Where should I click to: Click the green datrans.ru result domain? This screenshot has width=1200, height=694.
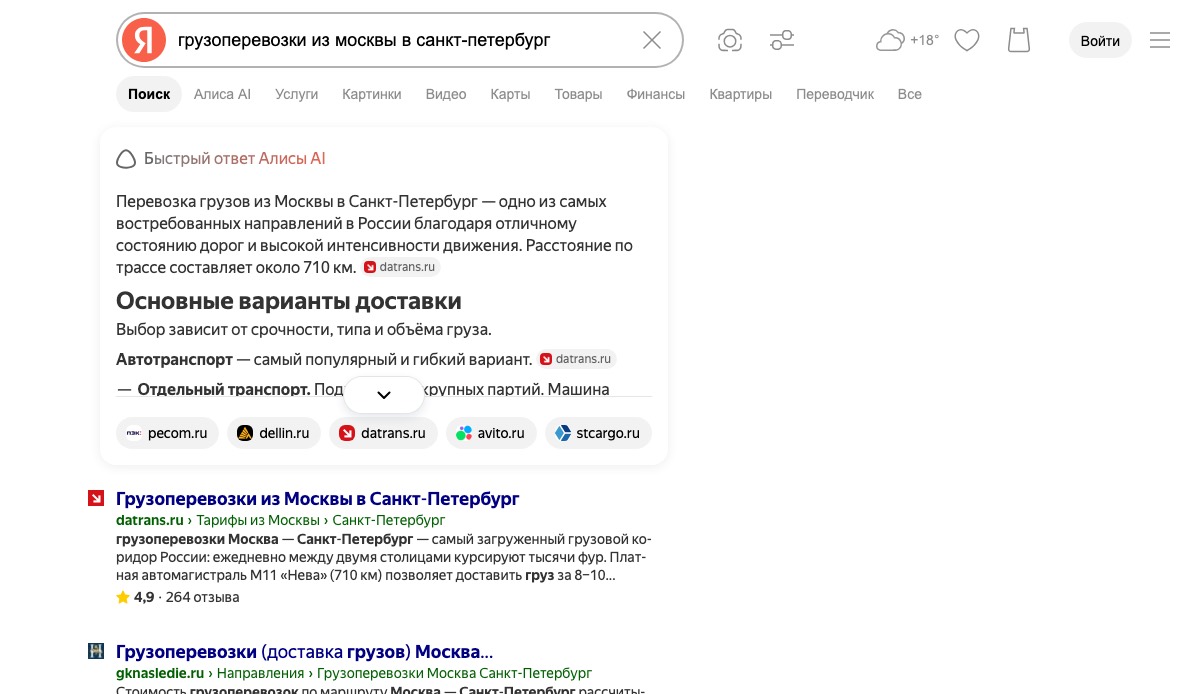[x=150, y=520]
